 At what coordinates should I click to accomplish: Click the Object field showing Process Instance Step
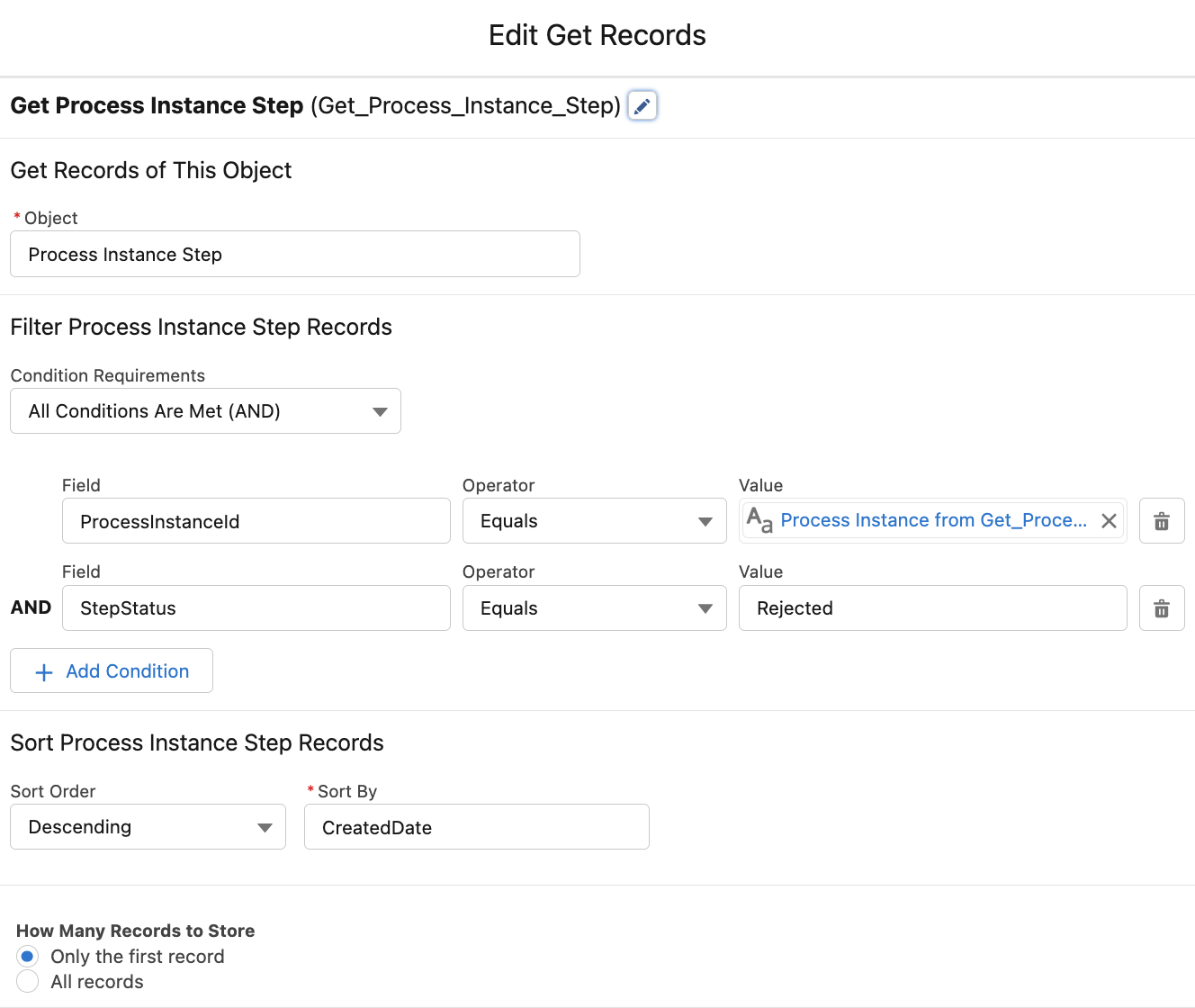(x=295, y=254)
